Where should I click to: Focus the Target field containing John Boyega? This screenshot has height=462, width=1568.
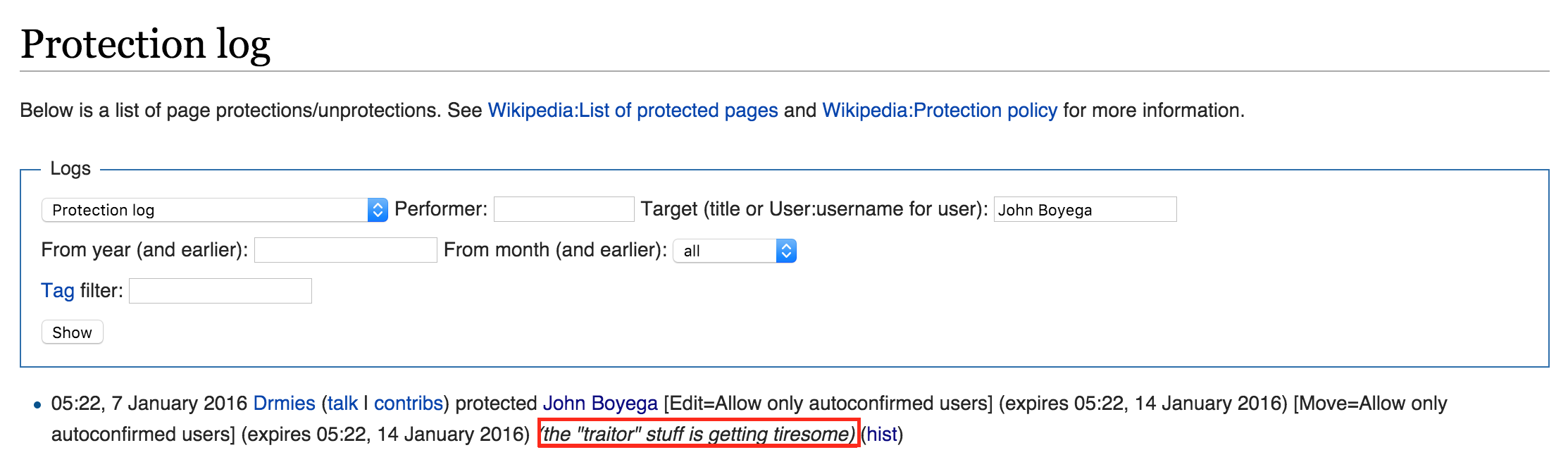tap(1084, 210)
